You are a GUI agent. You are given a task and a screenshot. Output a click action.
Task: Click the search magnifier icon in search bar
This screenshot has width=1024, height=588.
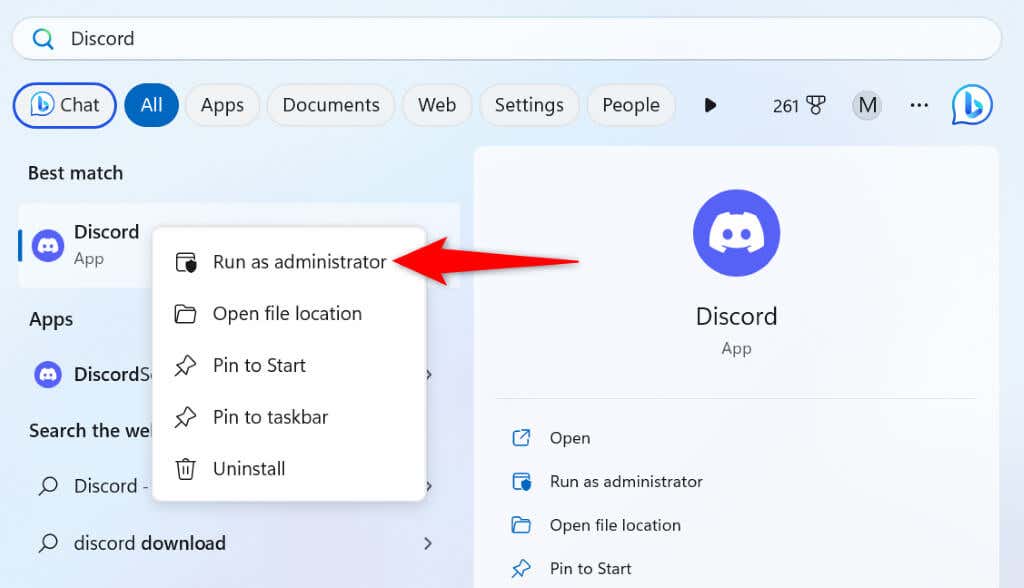(43, 39)
